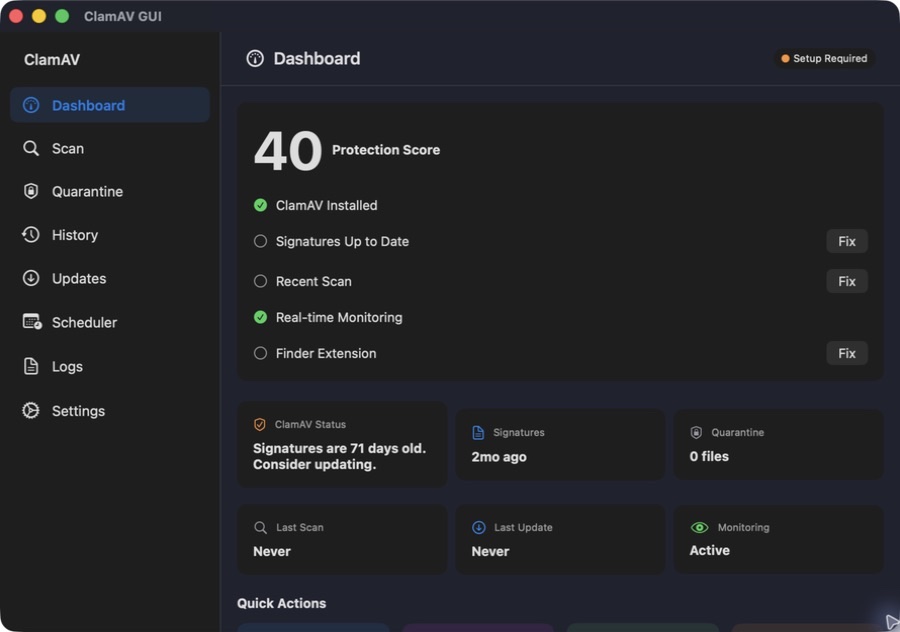Image resolution: width=900 pixels, height=632 pixels.
Task: Click the Last Scan magnifier icon
Action: pos(260,528)
